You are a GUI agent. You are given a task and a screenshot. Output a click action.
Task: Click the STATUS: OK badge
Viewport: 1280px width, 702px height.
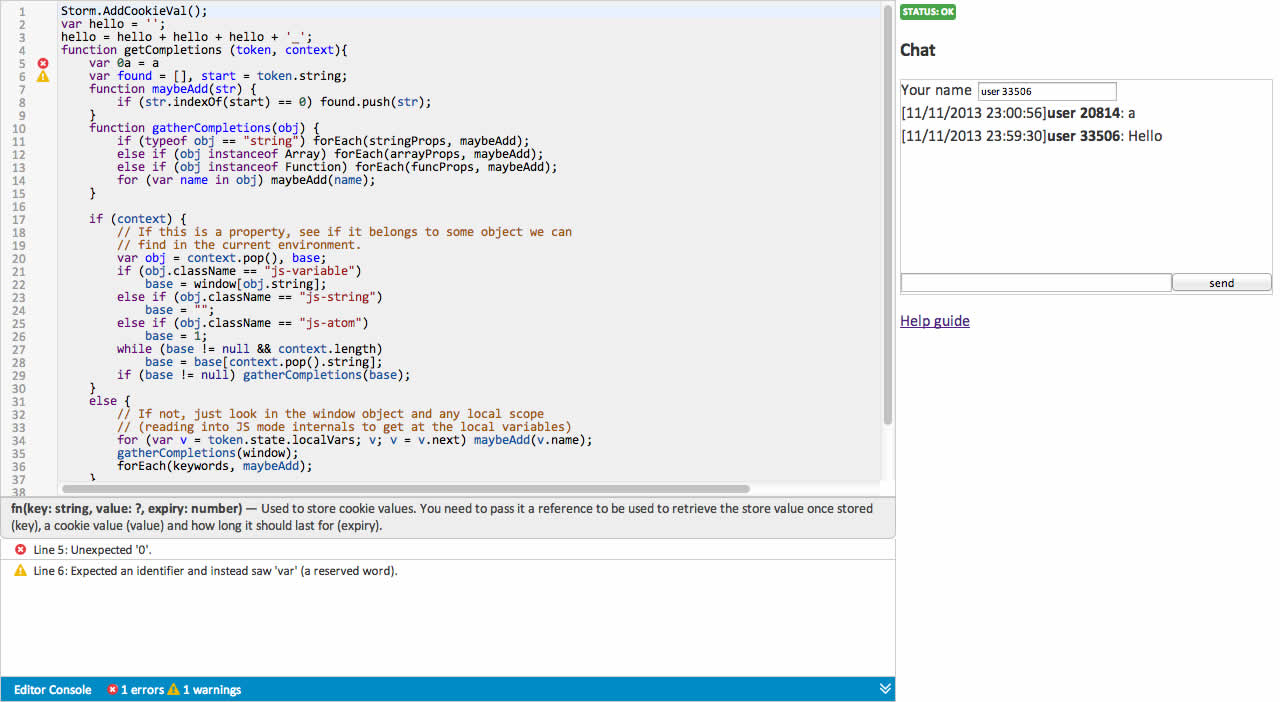click(928, 12)
